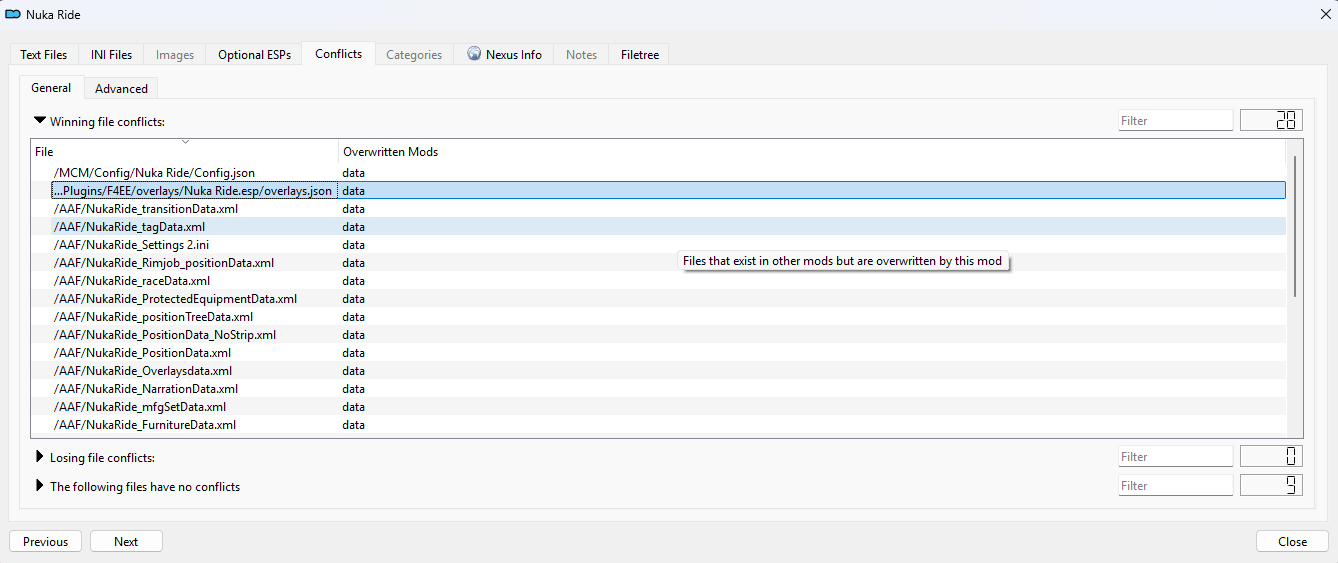Open the INI Files tab

click(x=111, y=55)
